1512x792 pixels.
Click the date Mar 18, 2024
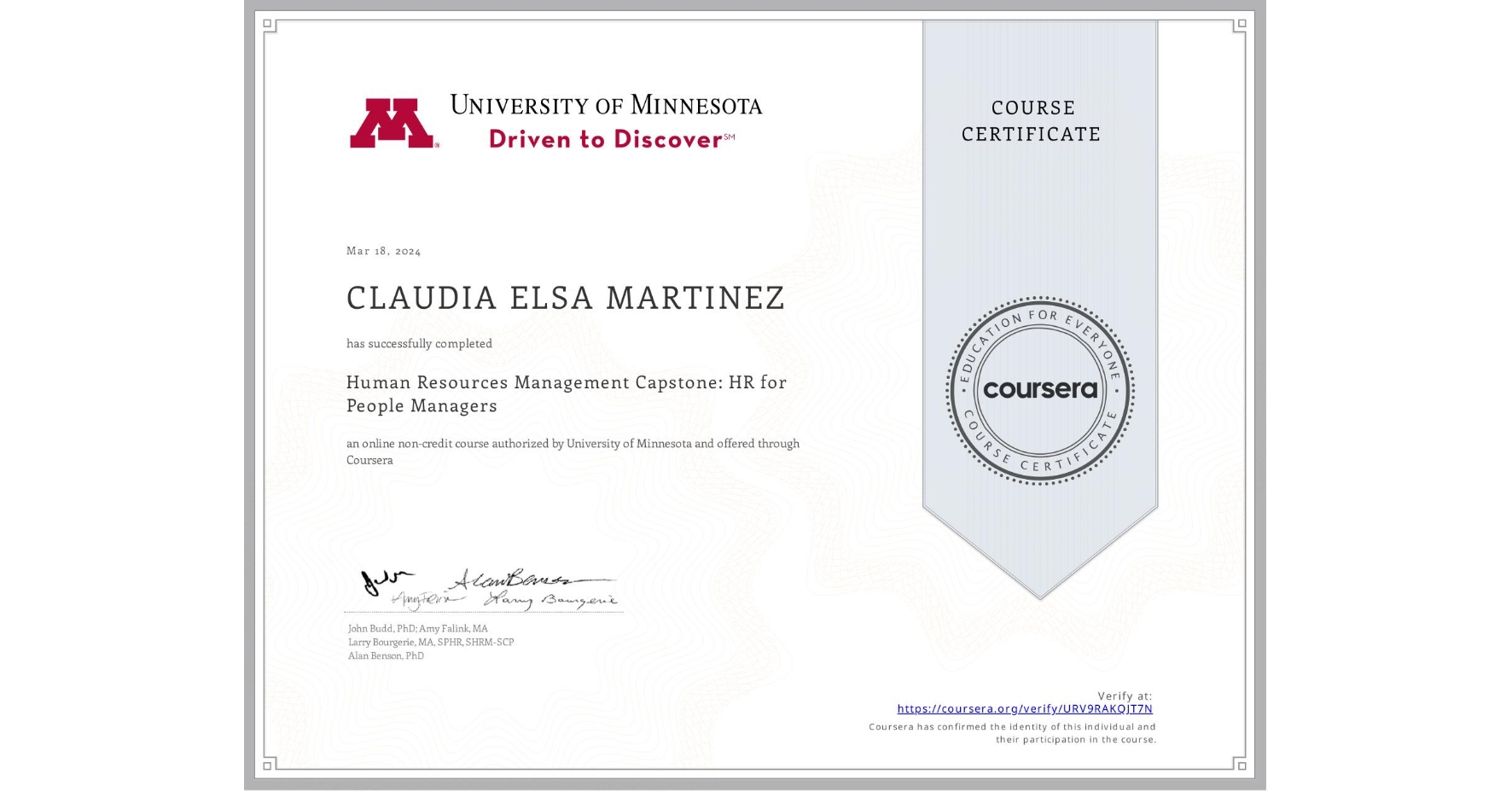click(x=382, y=250)
